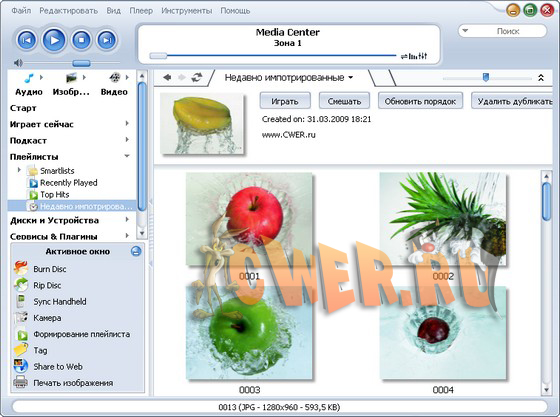Open the Файл menu

(21, 11)
